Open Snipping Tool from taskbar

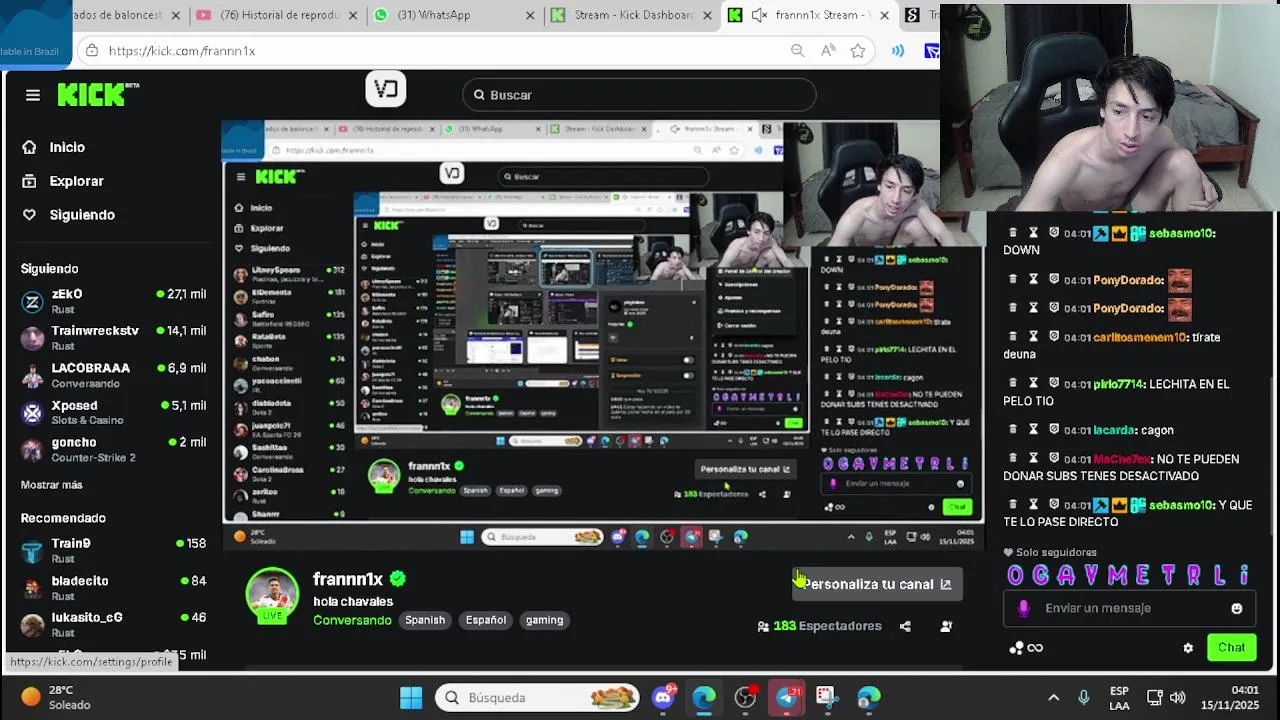click(826, 697)
